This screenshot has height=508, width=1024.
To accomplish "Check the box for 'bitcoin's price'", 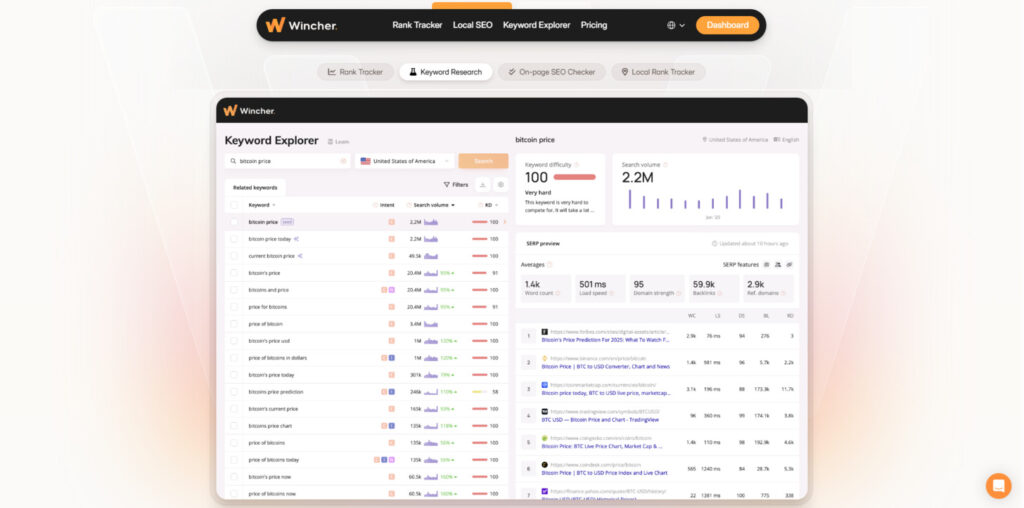I will [234, 273].
